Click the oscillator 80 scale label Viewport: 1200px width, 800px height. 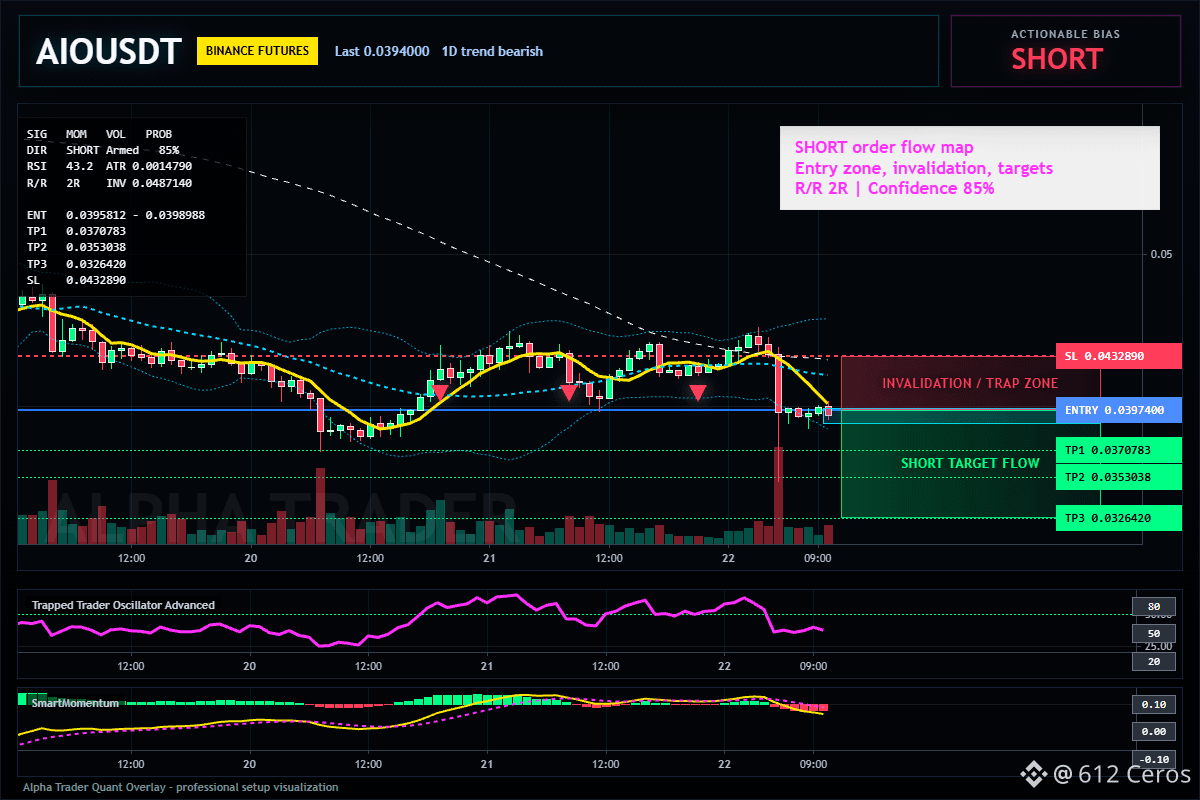click(x=1153, y=606)
